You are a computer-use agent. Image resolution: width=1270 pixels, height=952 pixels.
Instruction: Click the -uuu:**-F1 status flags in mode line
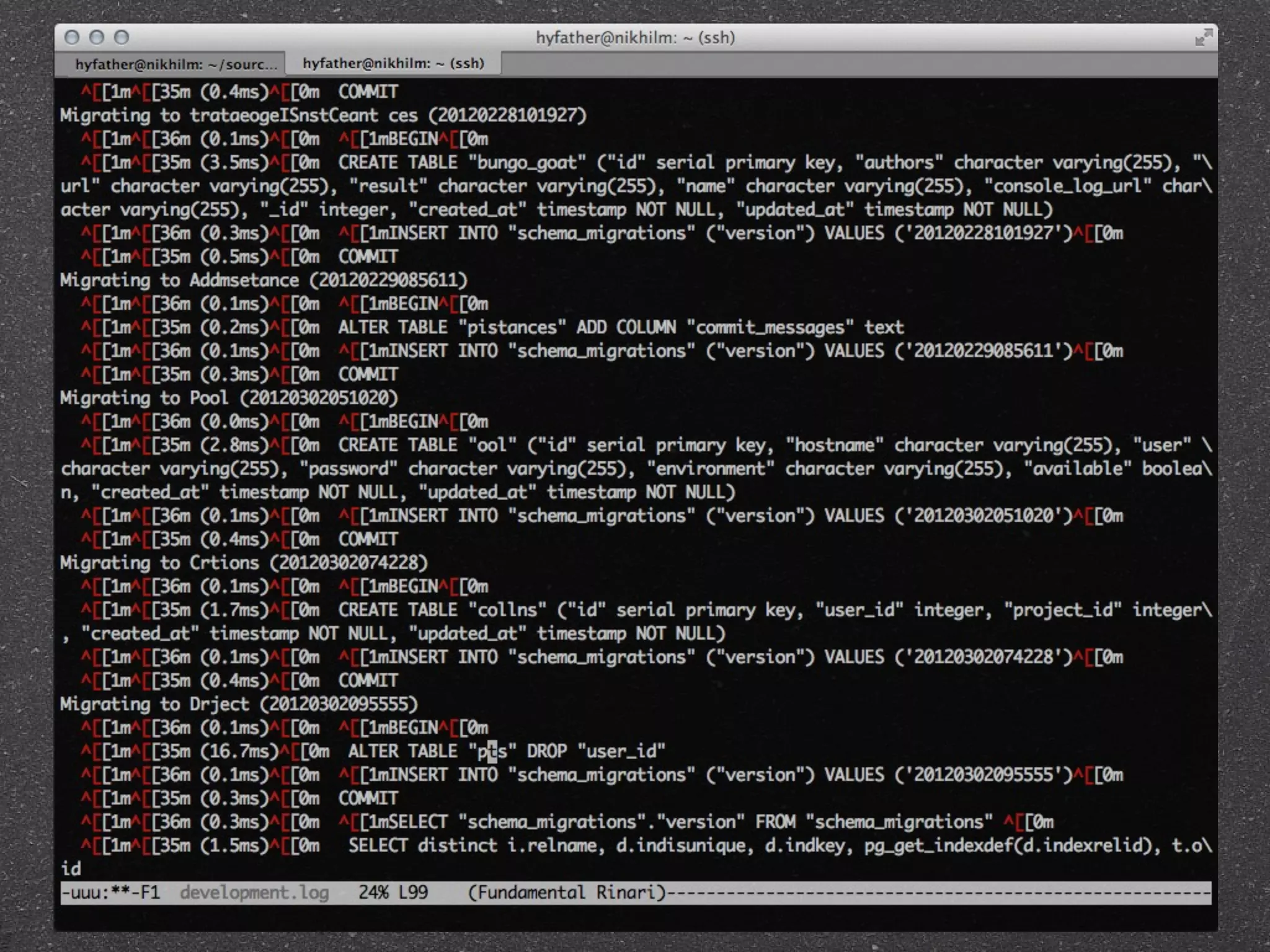pyautogui.click(x=110, y=892)
